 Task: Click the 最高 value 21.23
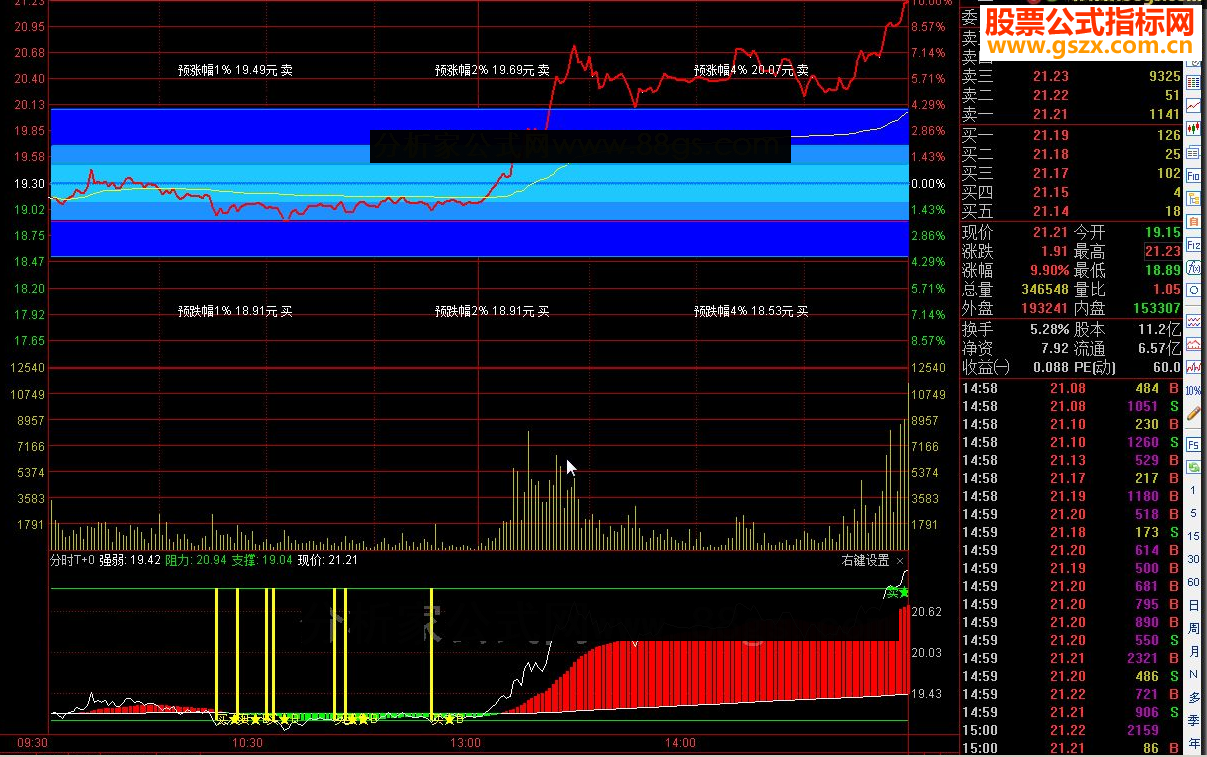coord(1162,251)
